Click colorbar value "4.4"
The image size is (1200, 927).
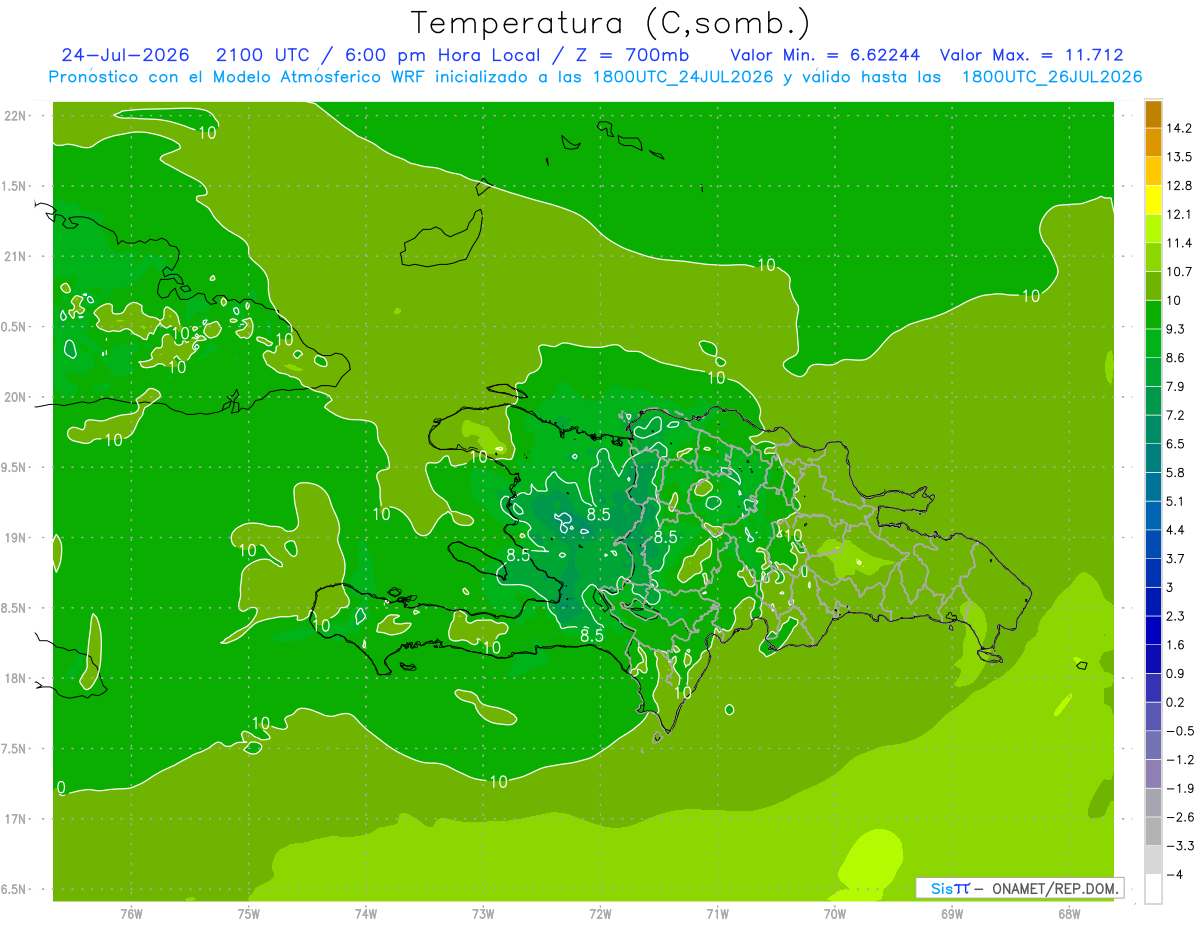(x=1176, y=530)
